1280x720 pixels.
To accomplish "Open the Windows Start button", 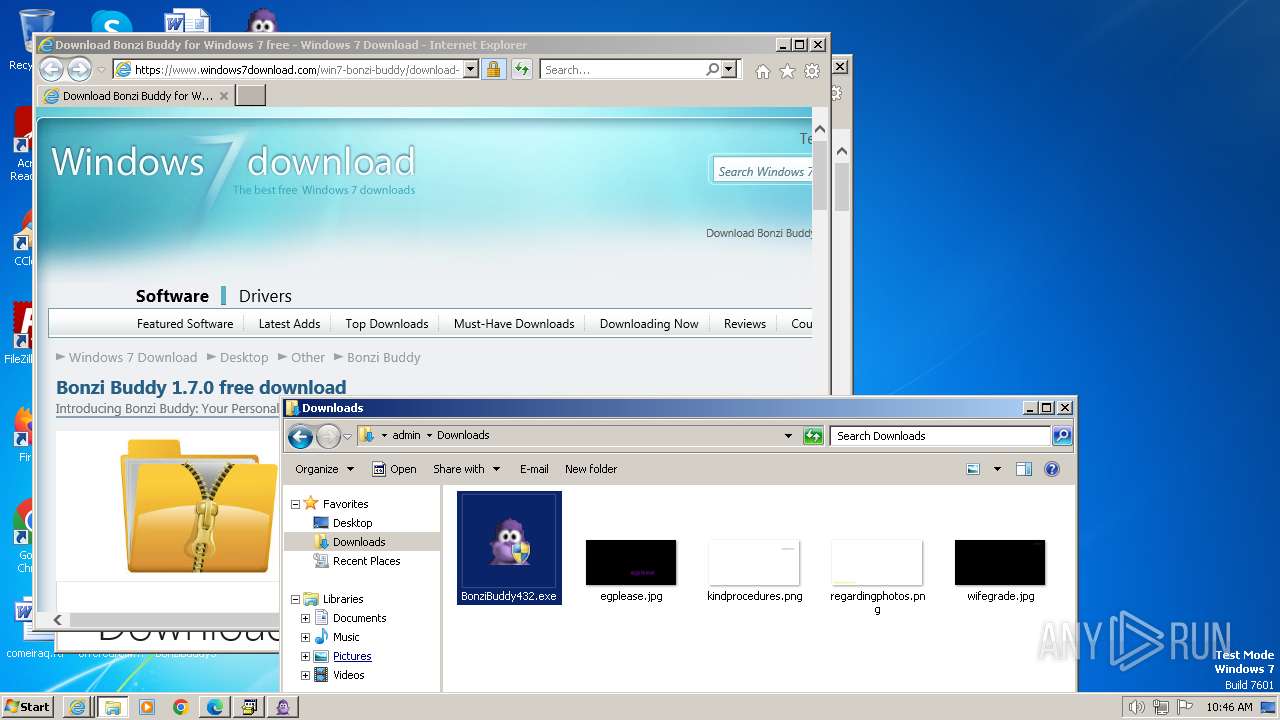I will tap(27, 707).
